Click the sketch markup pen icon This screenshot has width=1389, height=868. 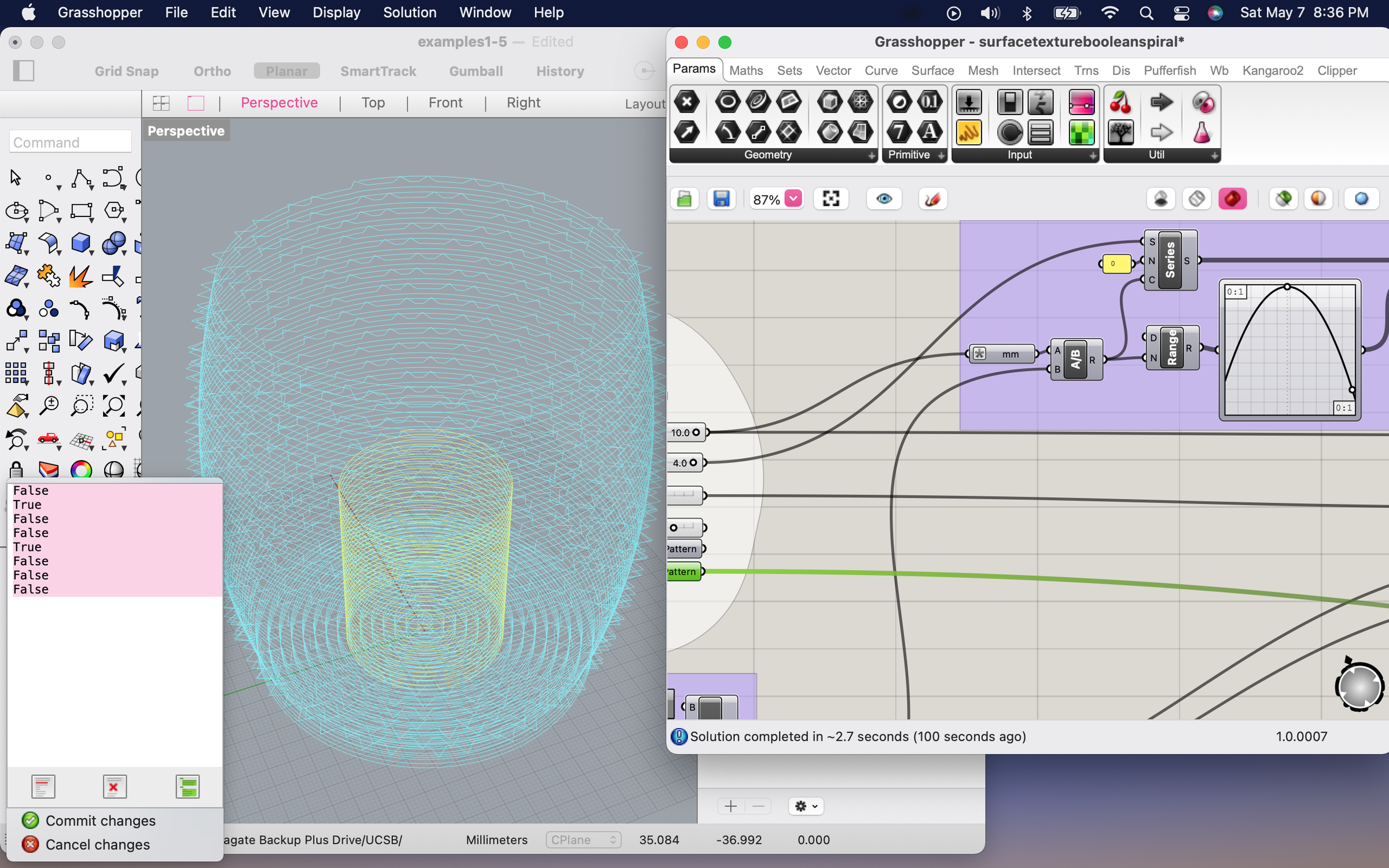[x=932, y=199]
